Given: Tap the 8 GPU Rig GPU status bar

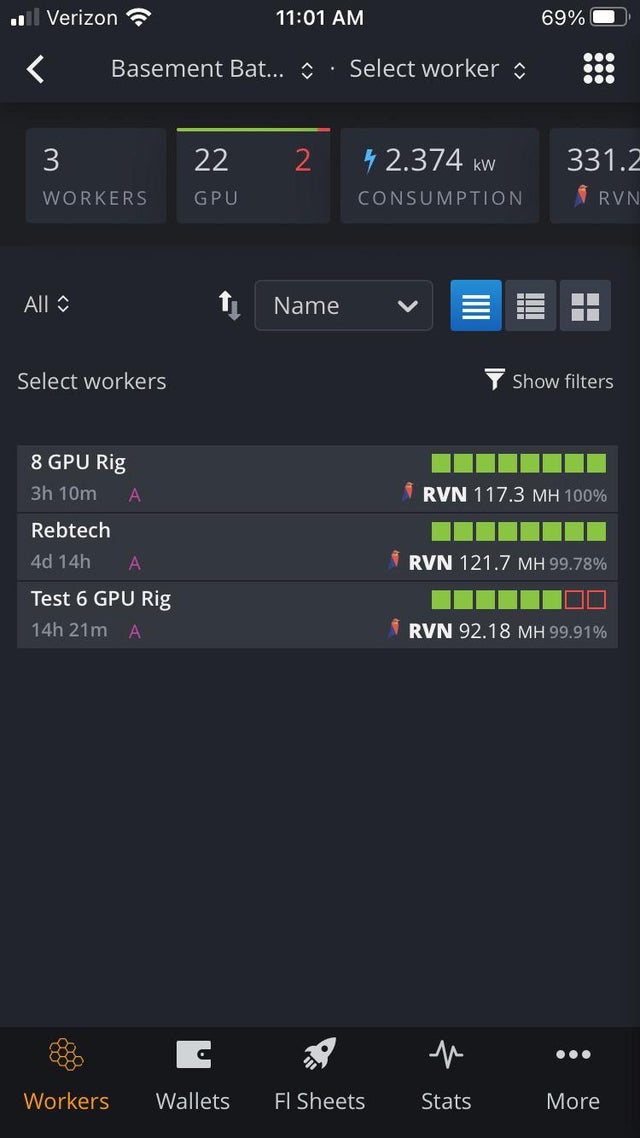Looking at the screenshot, I should [519, 463].
